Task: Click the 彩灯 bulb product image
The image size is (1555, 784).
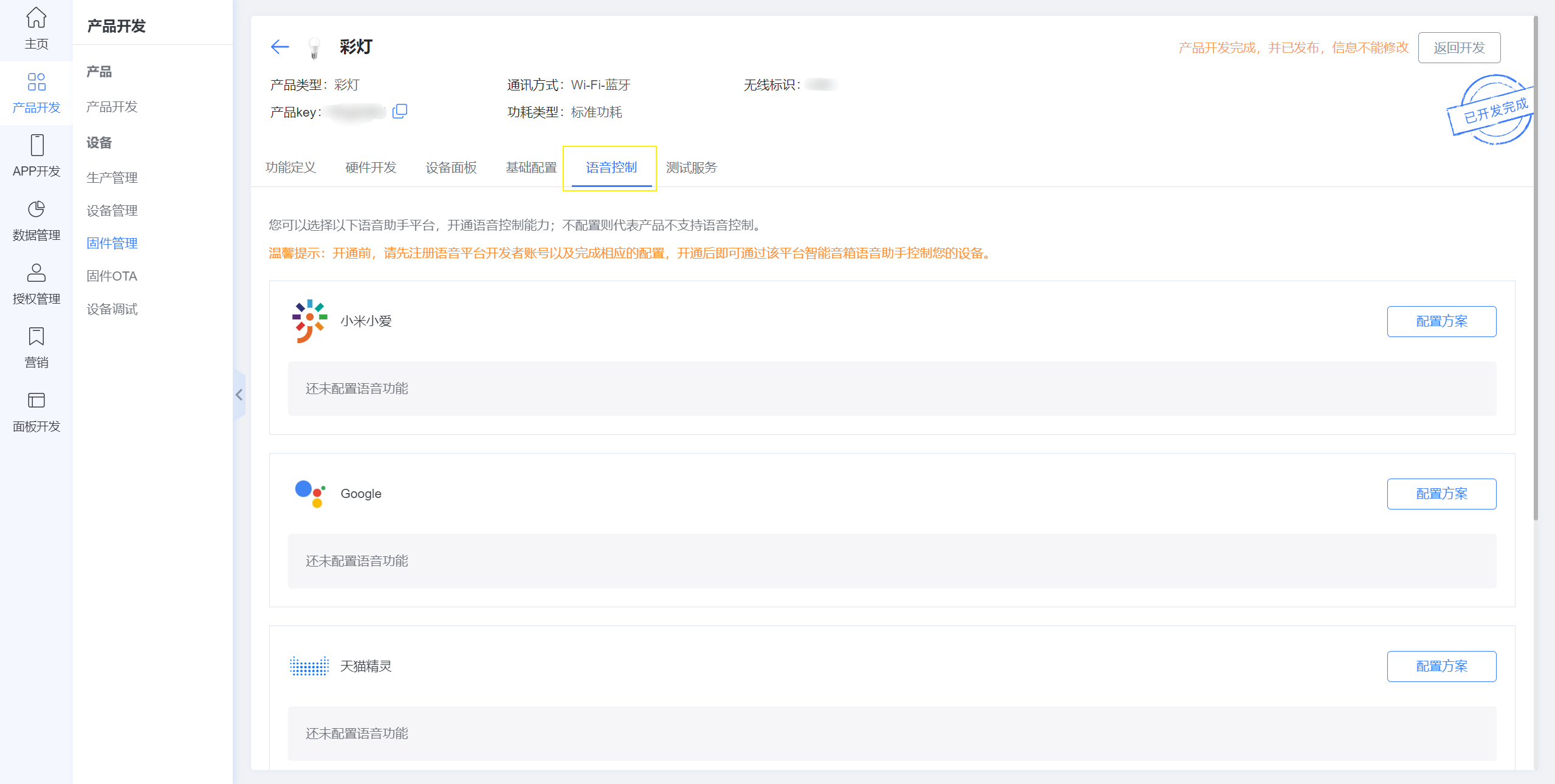Action: [x=314, y=47]
